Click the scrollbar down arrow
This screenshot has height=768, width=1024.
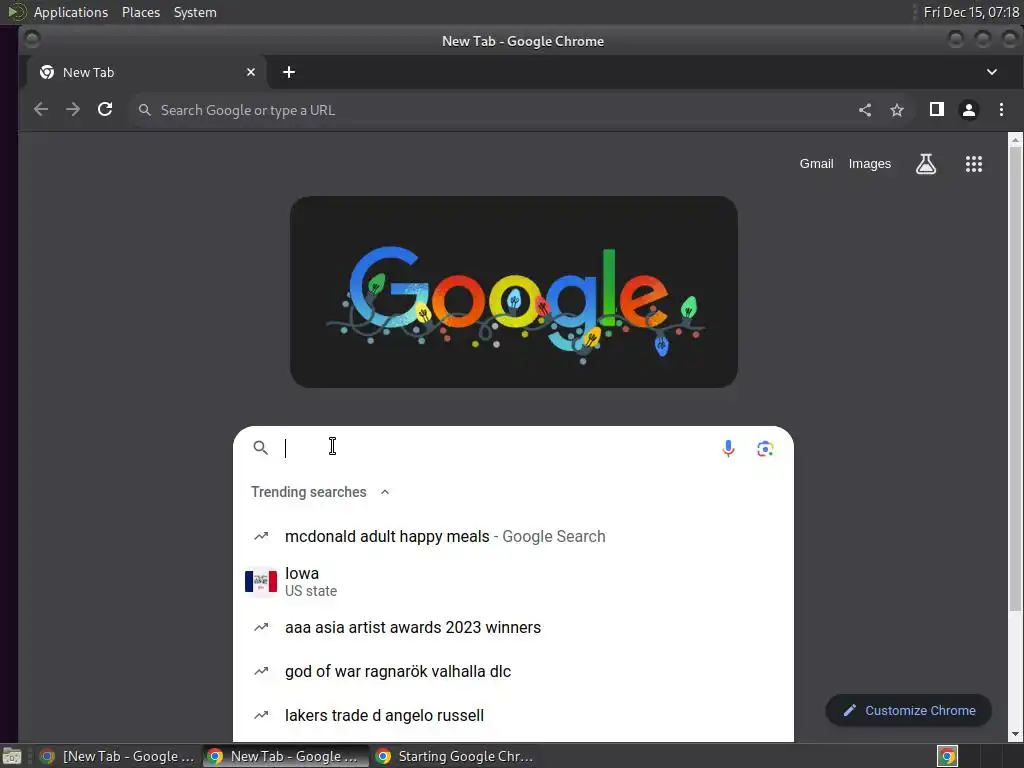1015,733
